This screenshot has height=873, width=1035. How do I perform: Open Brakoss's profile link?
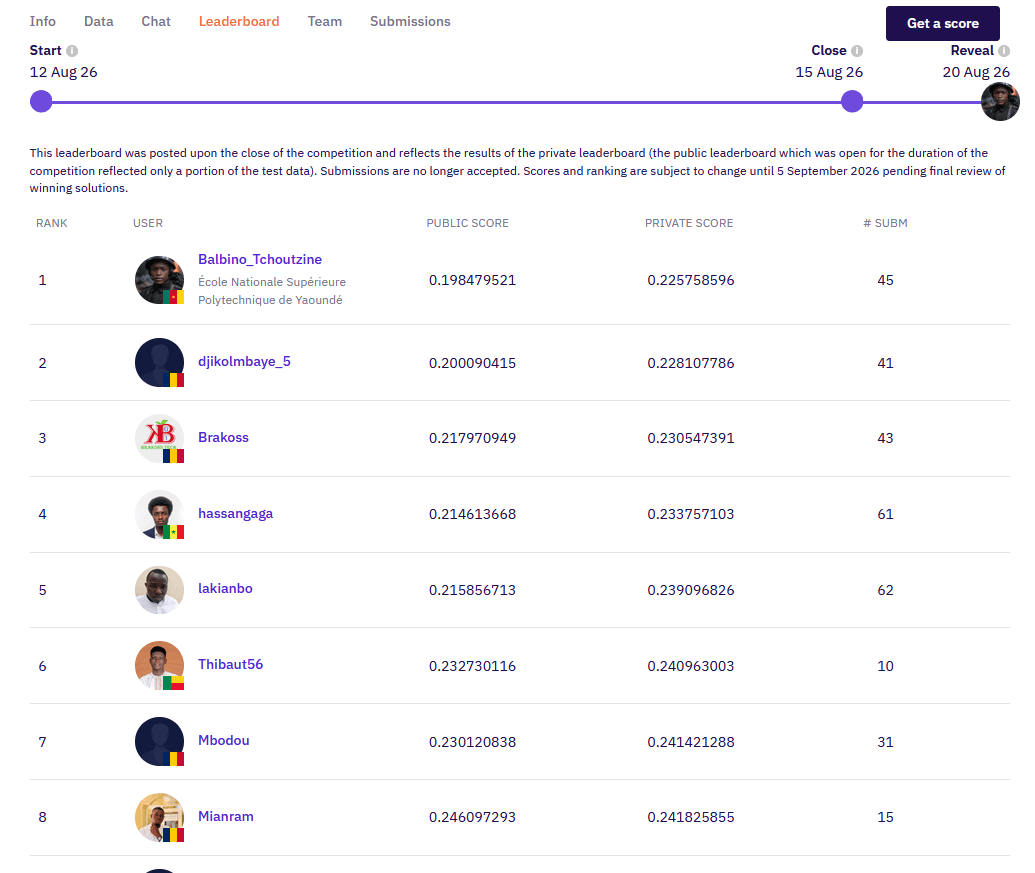223,437
